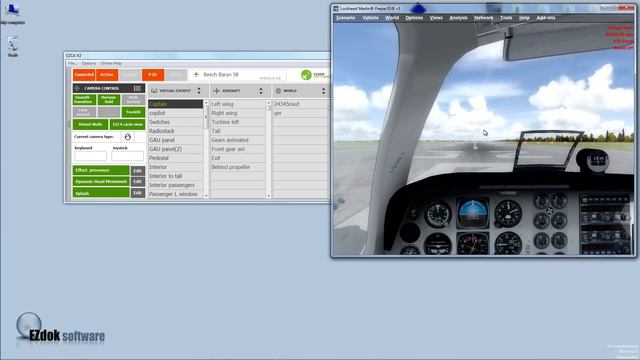Select the Turbine left aircraft camera
The width and height of the screenshot is (640, 360).
coord(238,122)
